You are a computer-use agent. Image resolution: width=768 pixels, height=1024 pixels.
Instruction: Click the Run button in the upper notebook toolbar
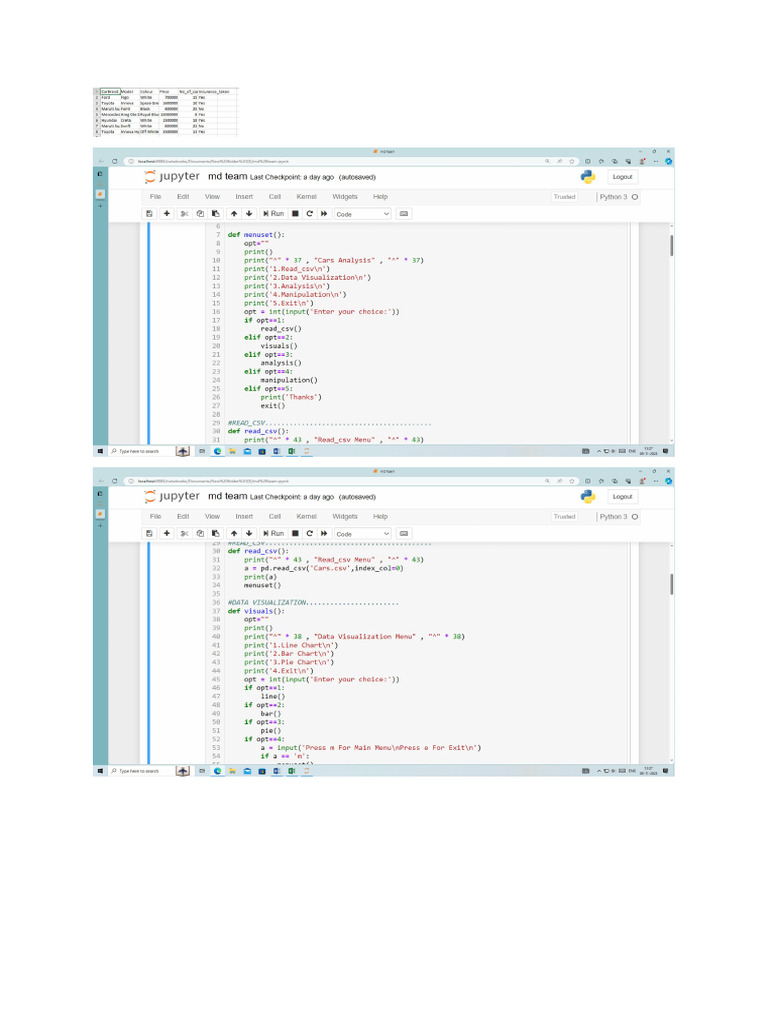pyautogui.click(x=273, y=214)
